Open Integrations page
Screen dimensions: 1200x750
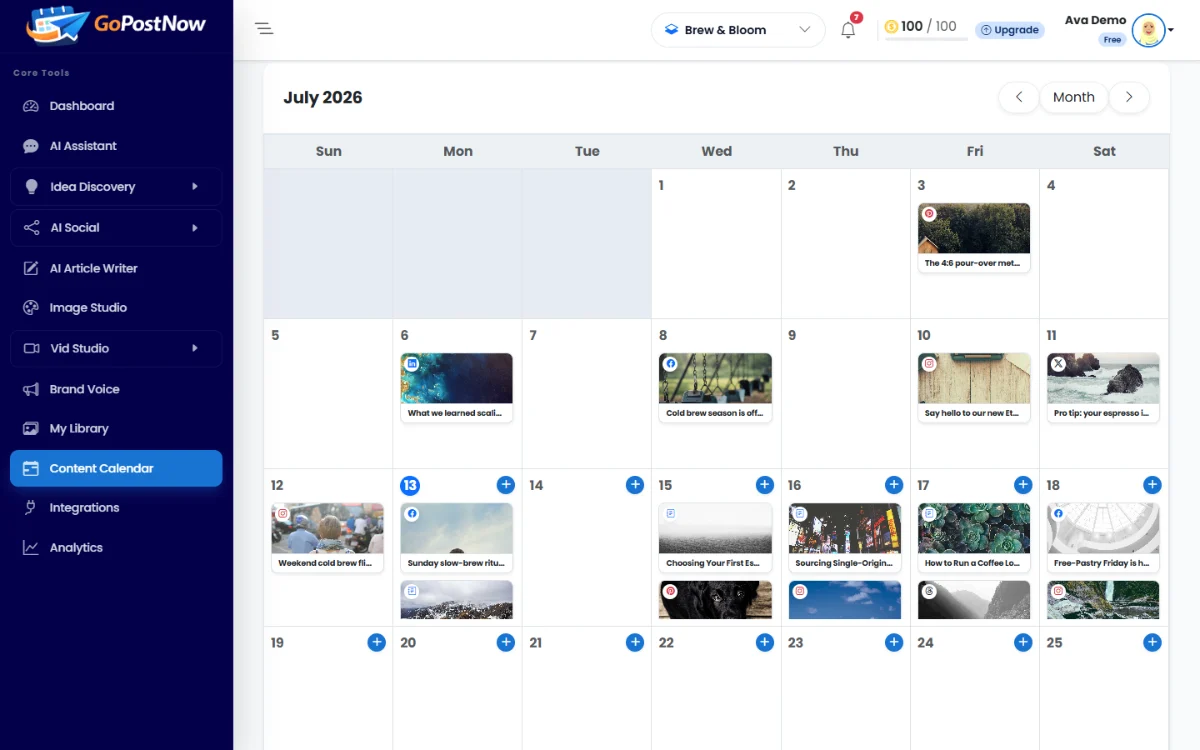point(116,508)
